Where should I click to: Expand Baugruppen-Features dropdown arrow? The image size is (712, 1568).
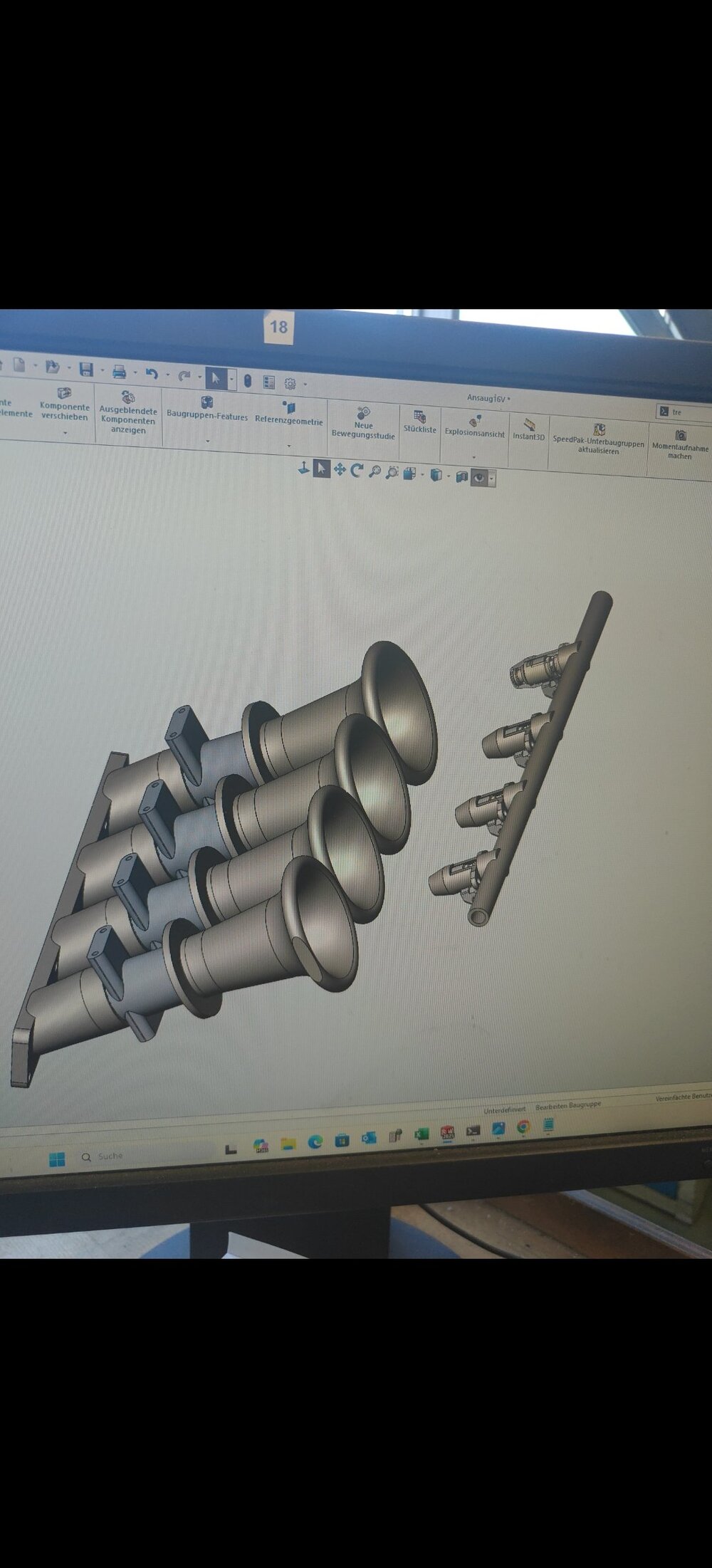208,441
